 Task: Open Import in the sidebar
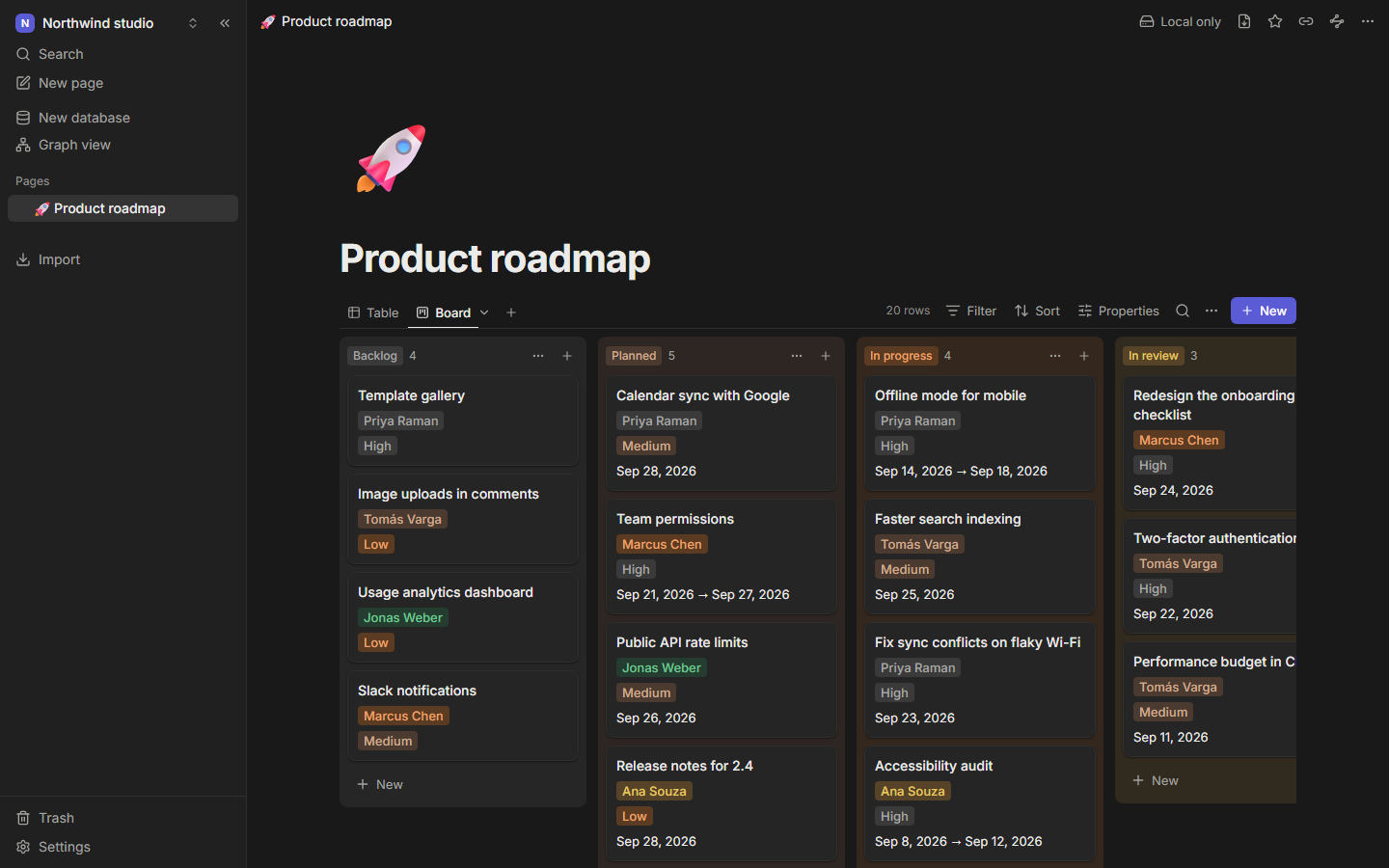(123, 259)
